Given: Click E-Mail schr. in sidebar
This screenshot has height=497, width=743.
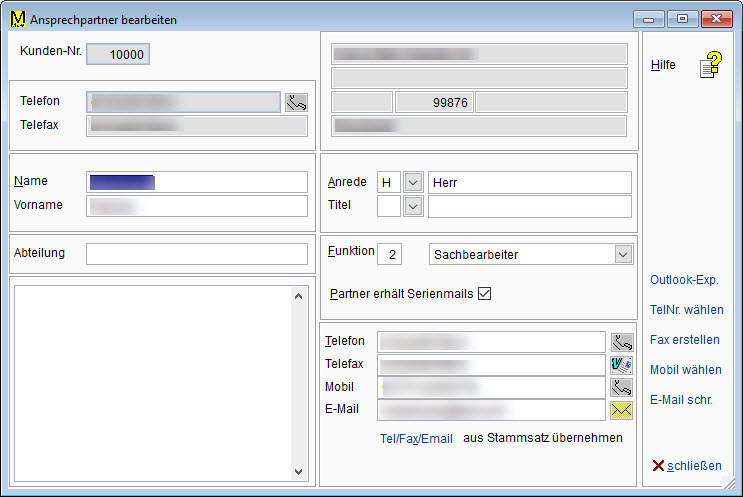Looking at the screenshot, I should pos(681,400).
